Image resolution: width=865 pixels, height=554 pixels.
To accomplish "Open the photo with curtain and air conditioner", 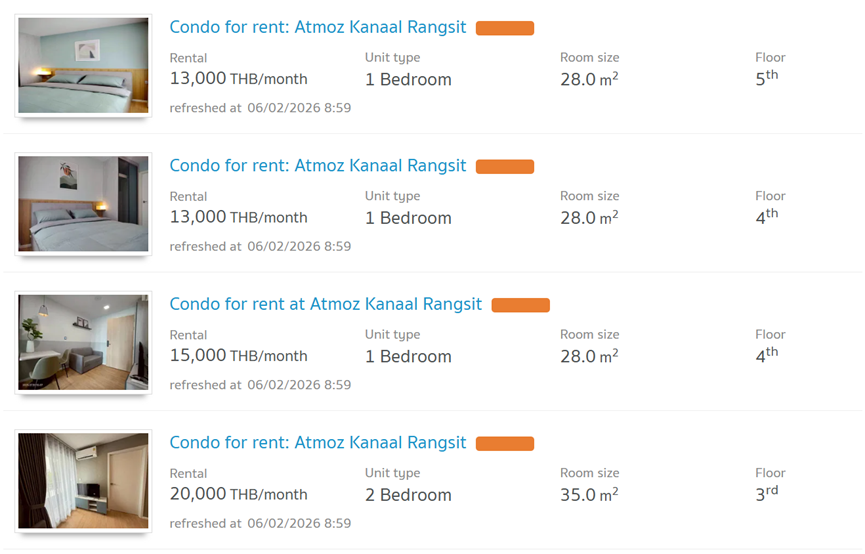I will [x=83, y=481].
